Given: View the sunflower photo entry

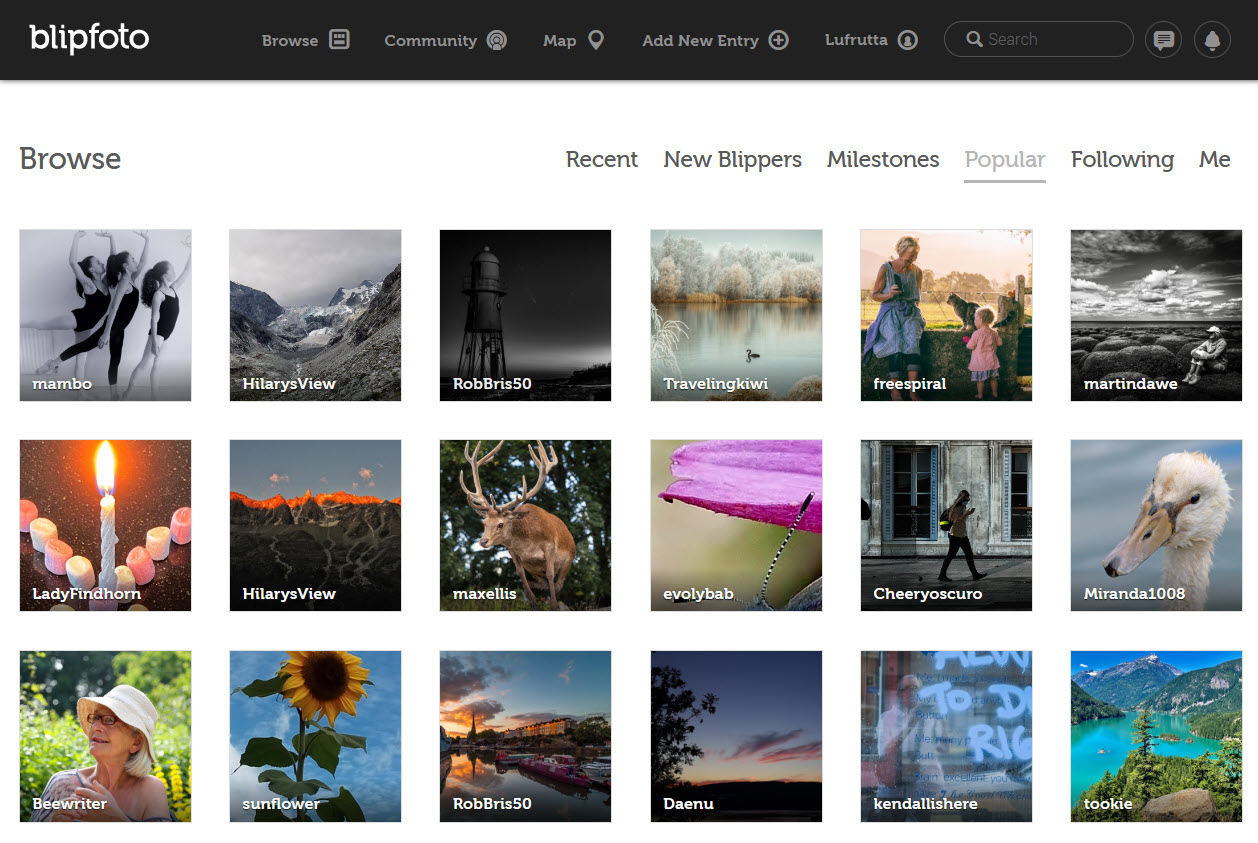Looking at the screenshot, I should tap(315, 736).
